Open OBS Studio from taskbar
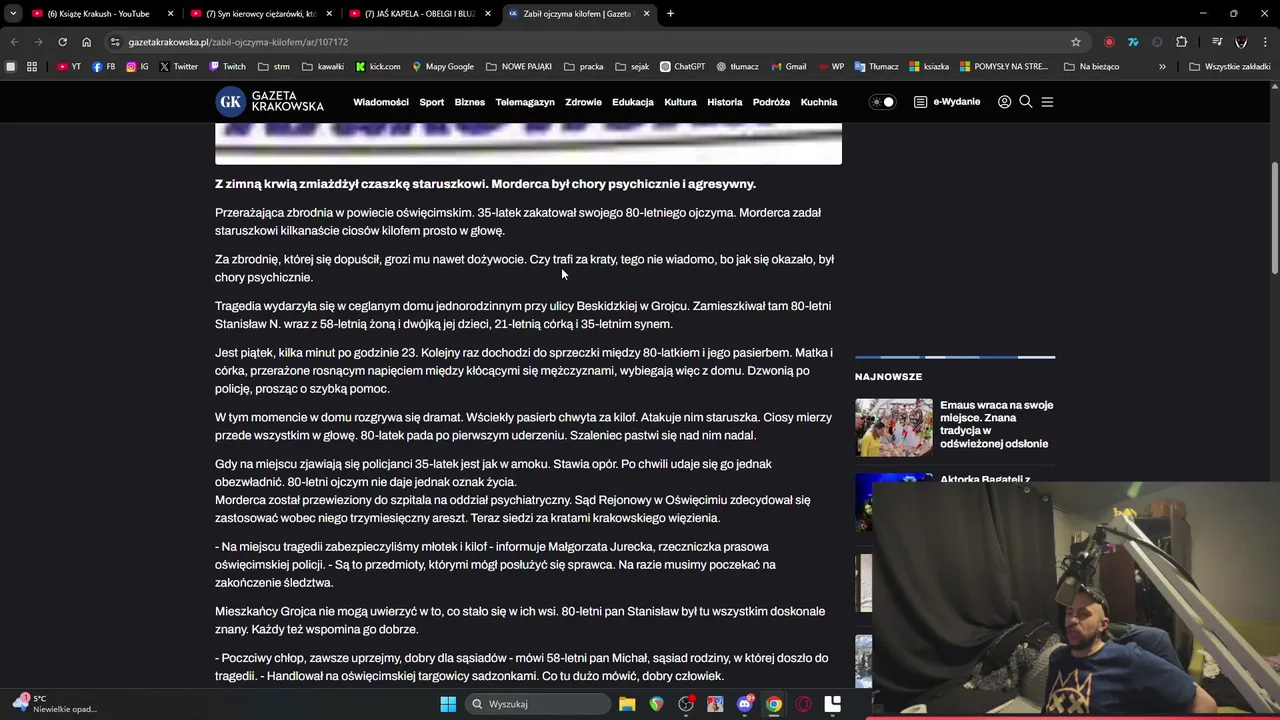The width and height of the screenshot is (1280, 720). coord(686,704)
